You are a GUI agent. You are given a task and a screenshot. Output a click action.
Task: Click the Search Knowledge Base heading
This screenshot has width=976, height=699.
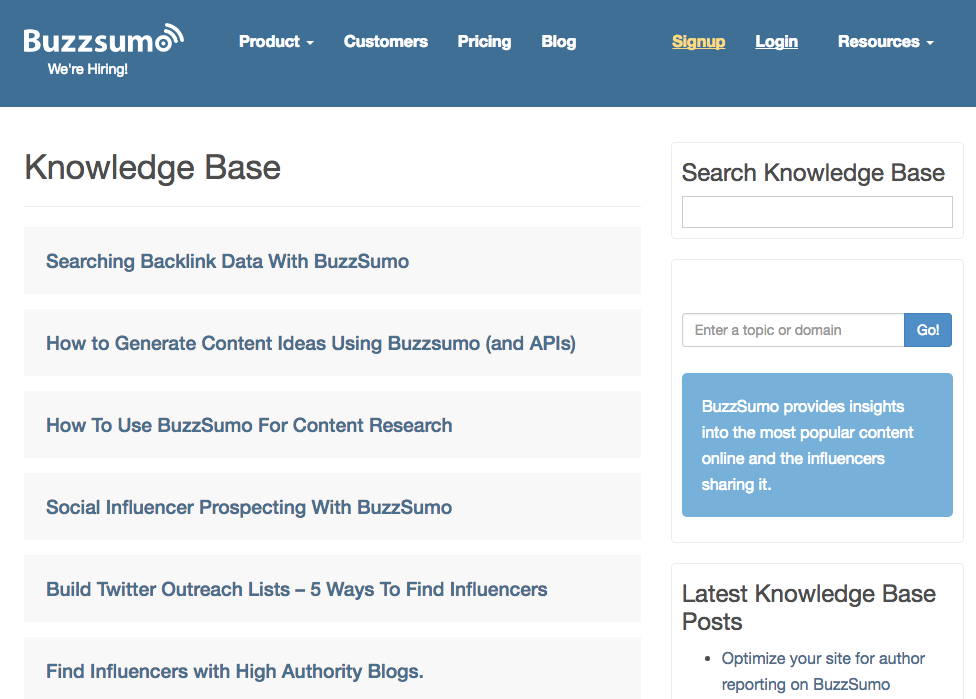[813, 172]
